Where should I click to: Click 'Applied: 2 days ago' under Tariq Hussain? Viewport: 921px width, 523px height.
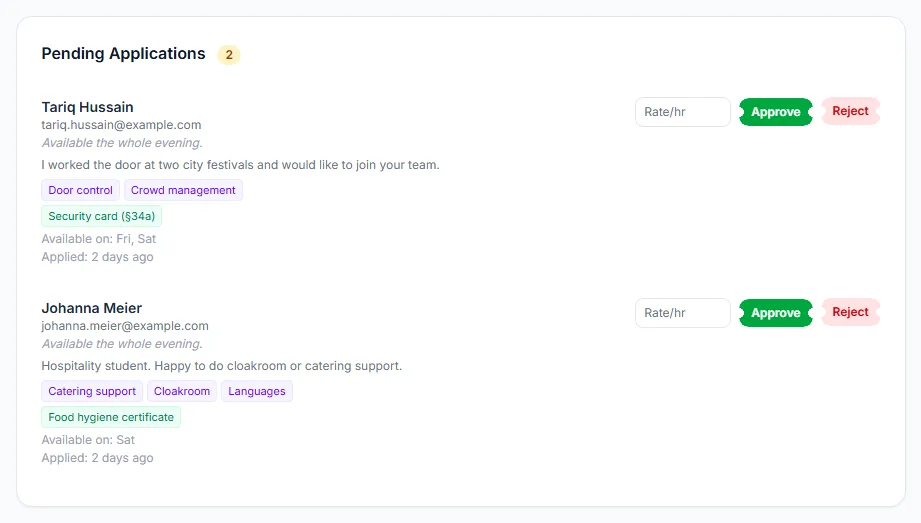pos(98,257)
